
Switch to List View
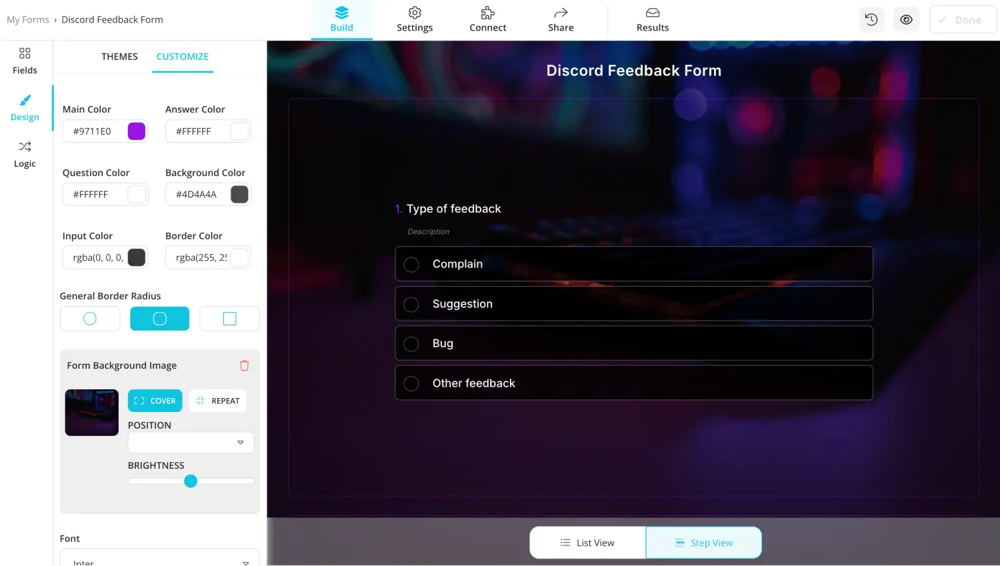(x=587, y=542)
